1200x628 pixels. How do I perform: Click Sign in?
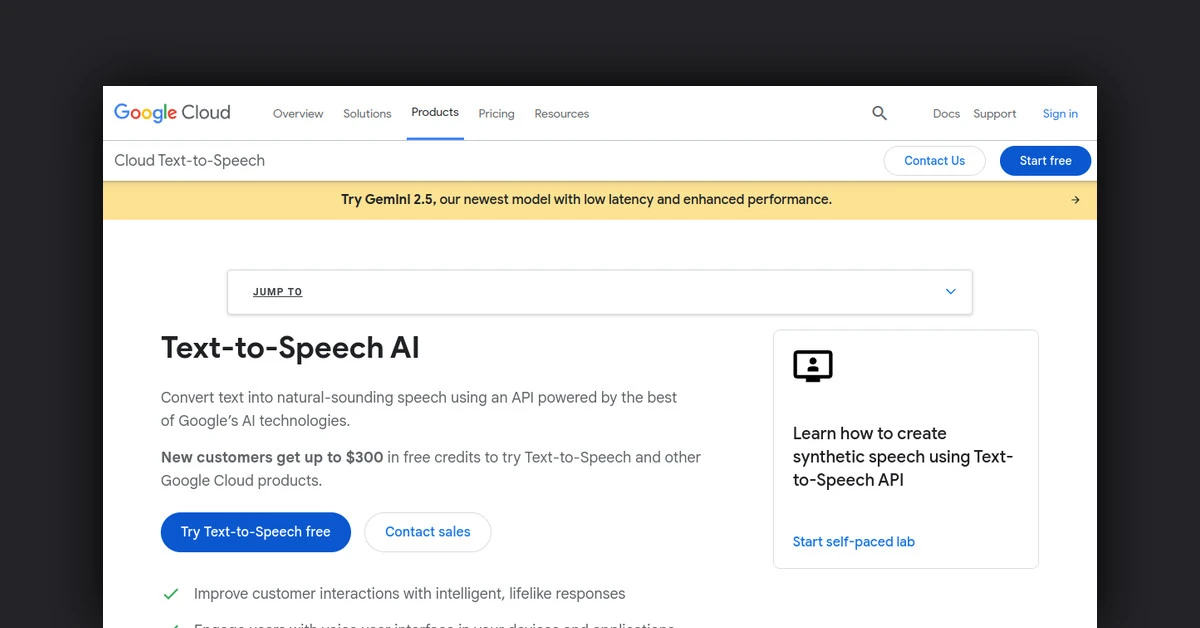pos(1059,114)
